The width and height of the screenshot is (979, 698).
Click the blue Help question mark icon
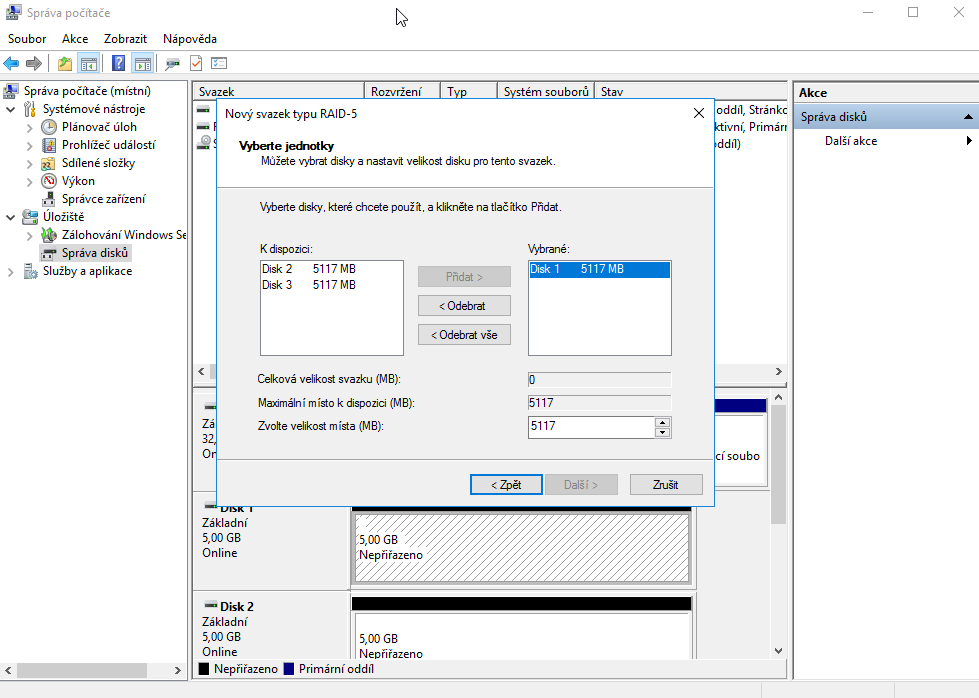(118, 64)
